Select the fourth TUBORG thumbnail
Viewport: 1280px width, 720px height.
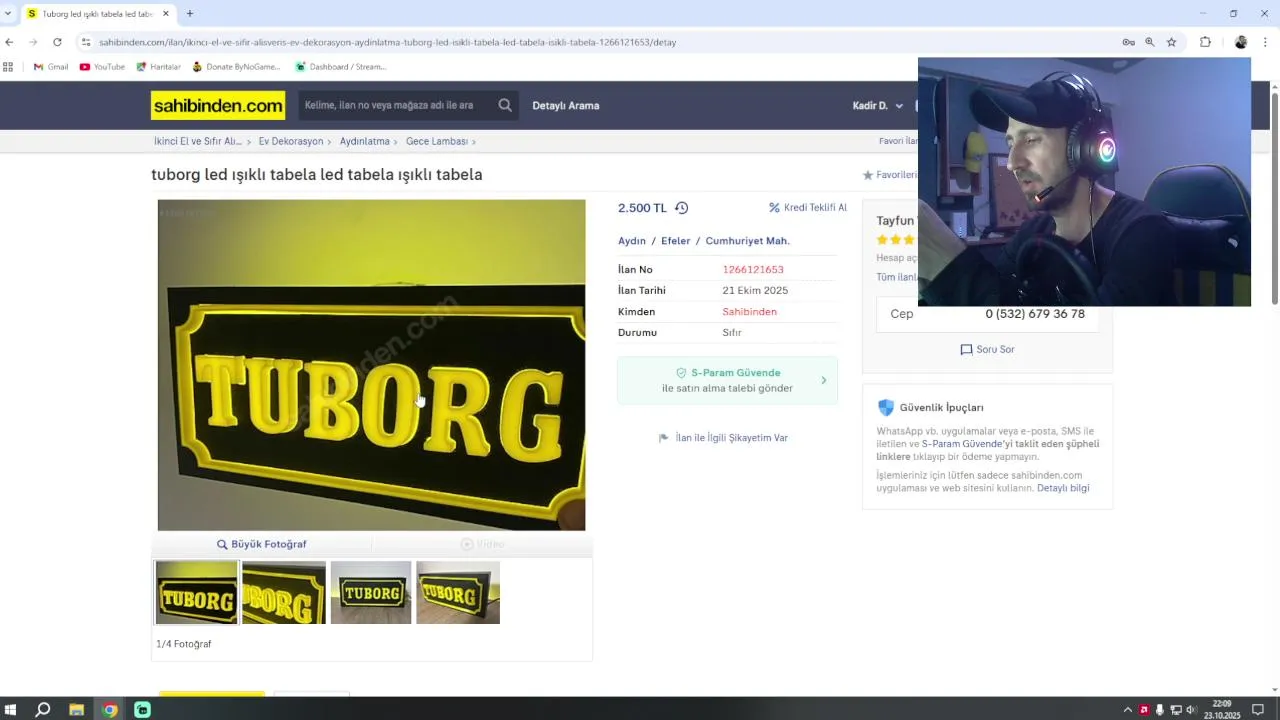458,592
